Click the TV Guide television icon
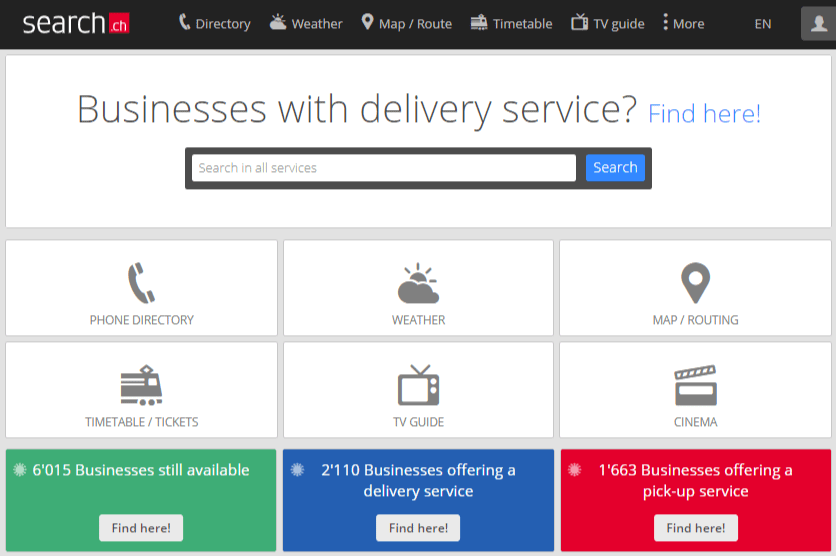Viewport: 836px width, 556px height. click(x=418, y=385)
